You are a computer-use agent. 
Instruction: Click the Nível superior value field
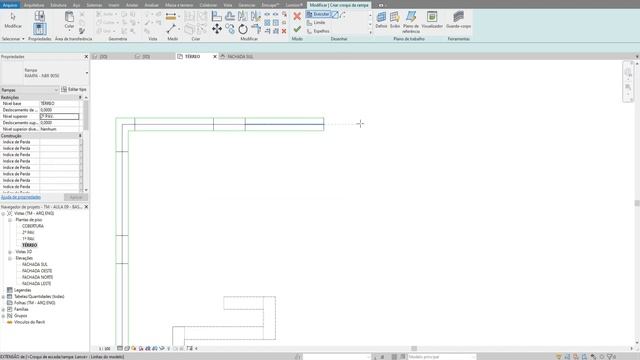60,117
